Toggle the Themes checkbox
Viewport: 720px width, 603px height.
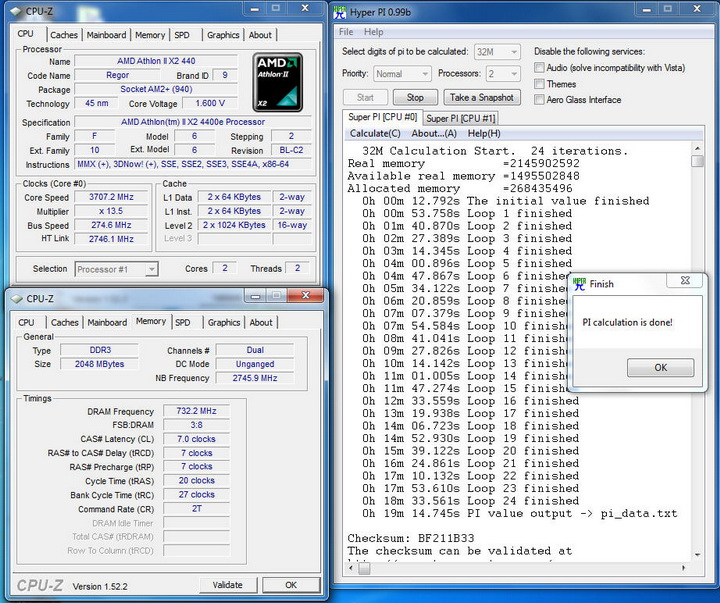coord(539,84)
